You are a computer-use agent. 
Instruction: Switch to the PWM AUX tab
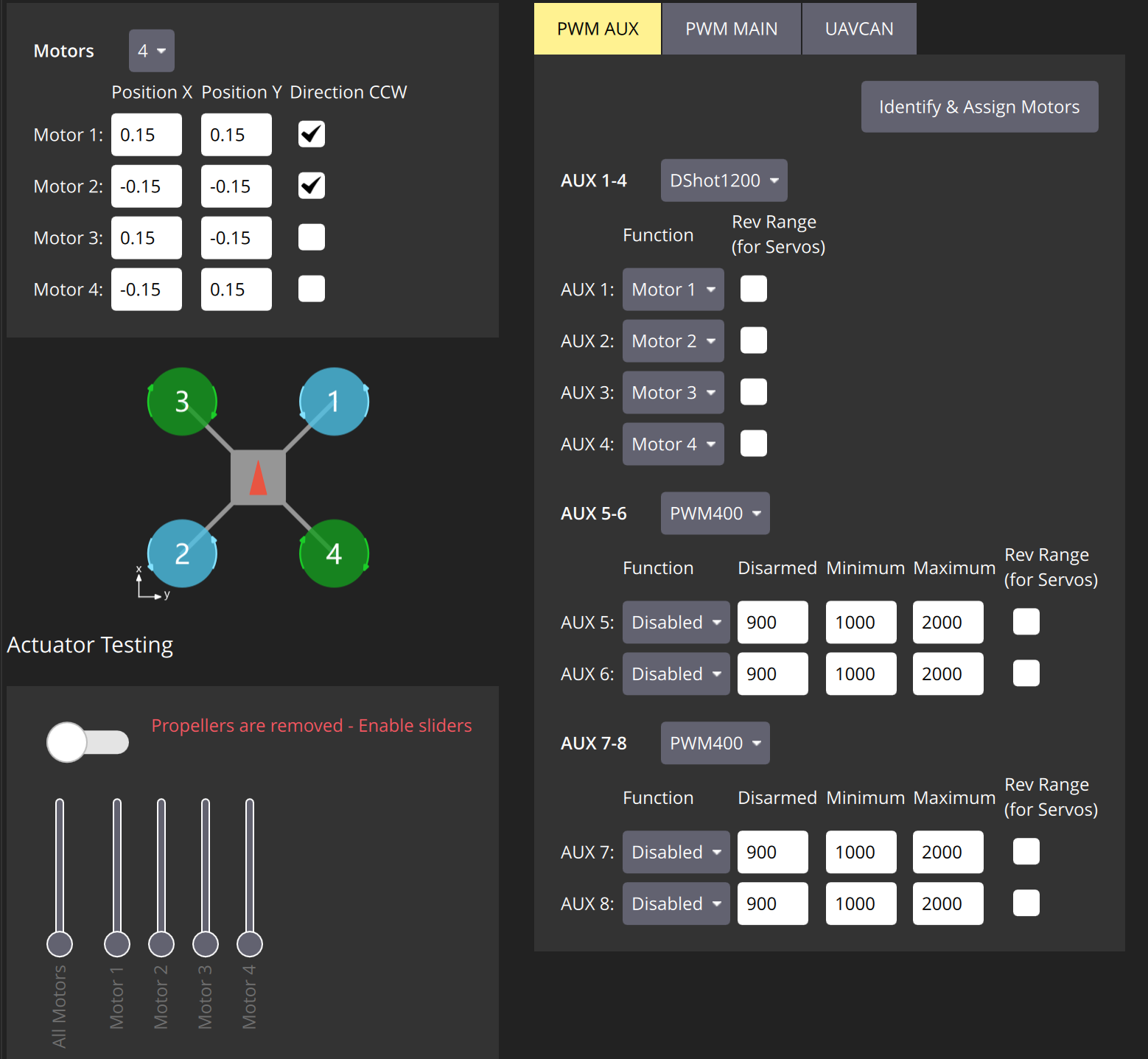(x=598, y=29)
